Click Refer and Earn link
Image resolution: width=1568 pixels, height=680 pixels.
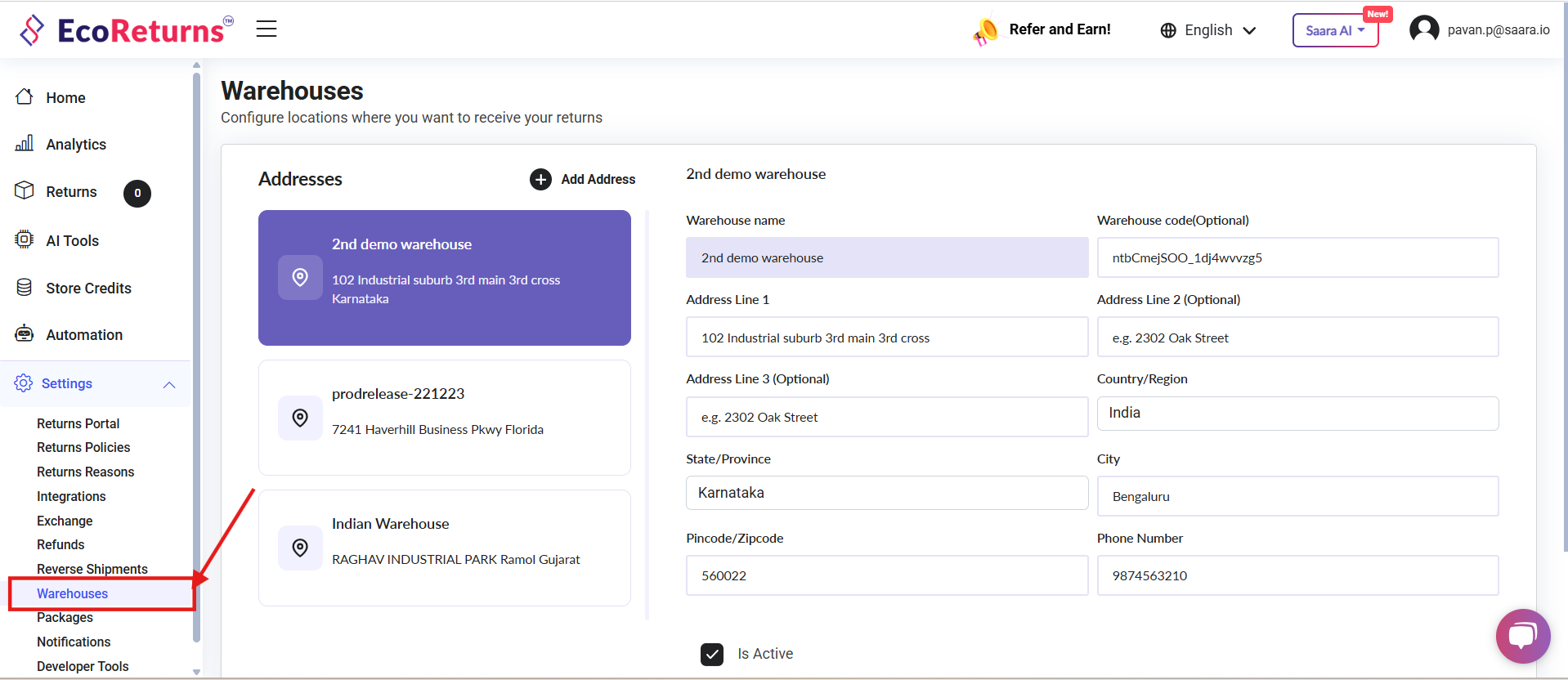tap(1059, 29)
